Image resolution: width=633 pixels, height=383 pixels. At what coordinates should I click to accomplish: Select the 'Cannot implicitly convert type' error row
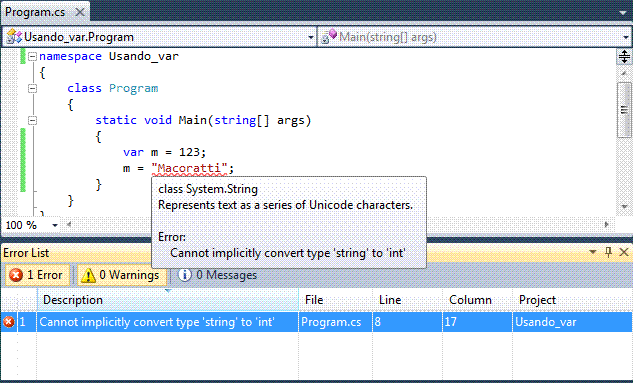316,322
